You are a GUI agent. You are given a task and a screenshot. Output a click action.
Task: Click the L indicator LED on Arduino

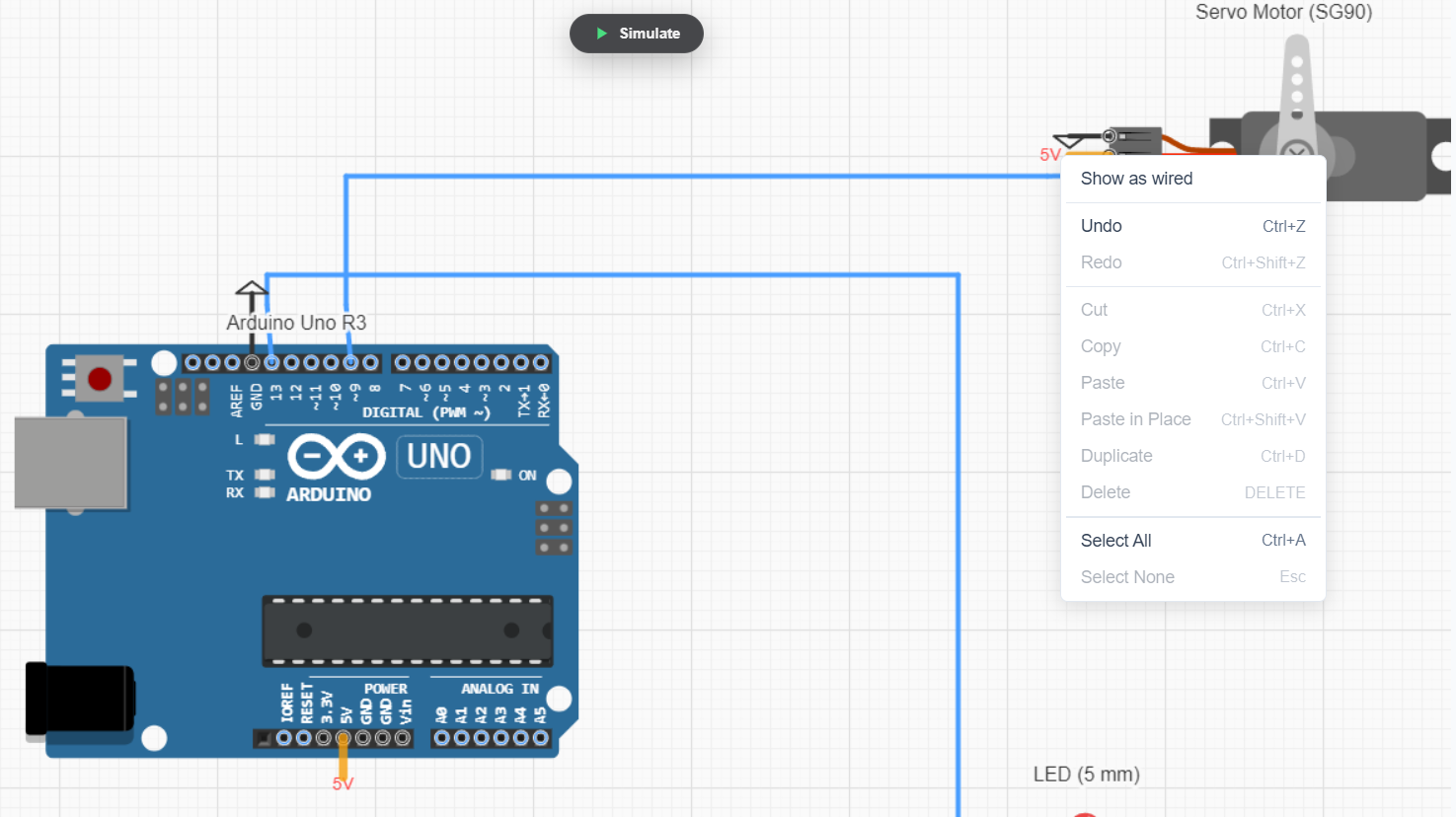(x=265, y=439)
